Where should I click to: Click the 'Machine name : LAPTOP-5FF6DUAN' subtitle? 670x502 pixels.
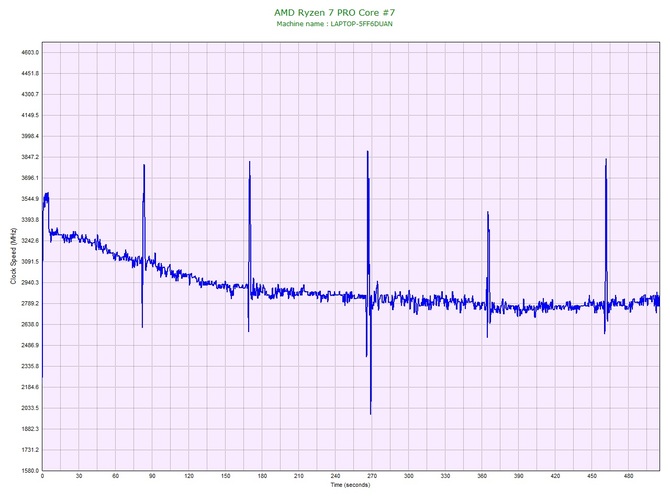tap(335, 24)
